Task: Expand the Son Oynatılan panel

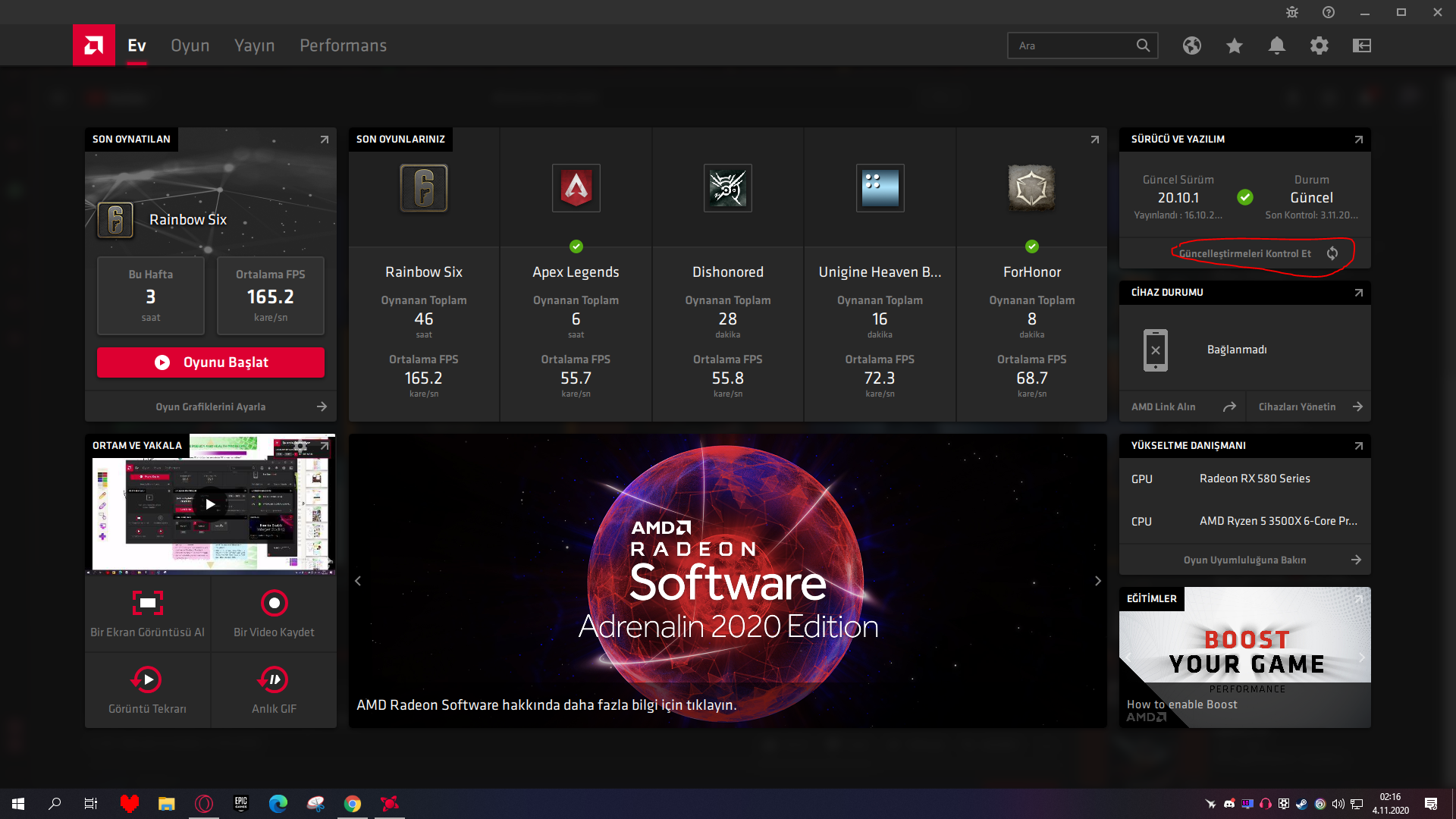Action: tap(325, 140)
